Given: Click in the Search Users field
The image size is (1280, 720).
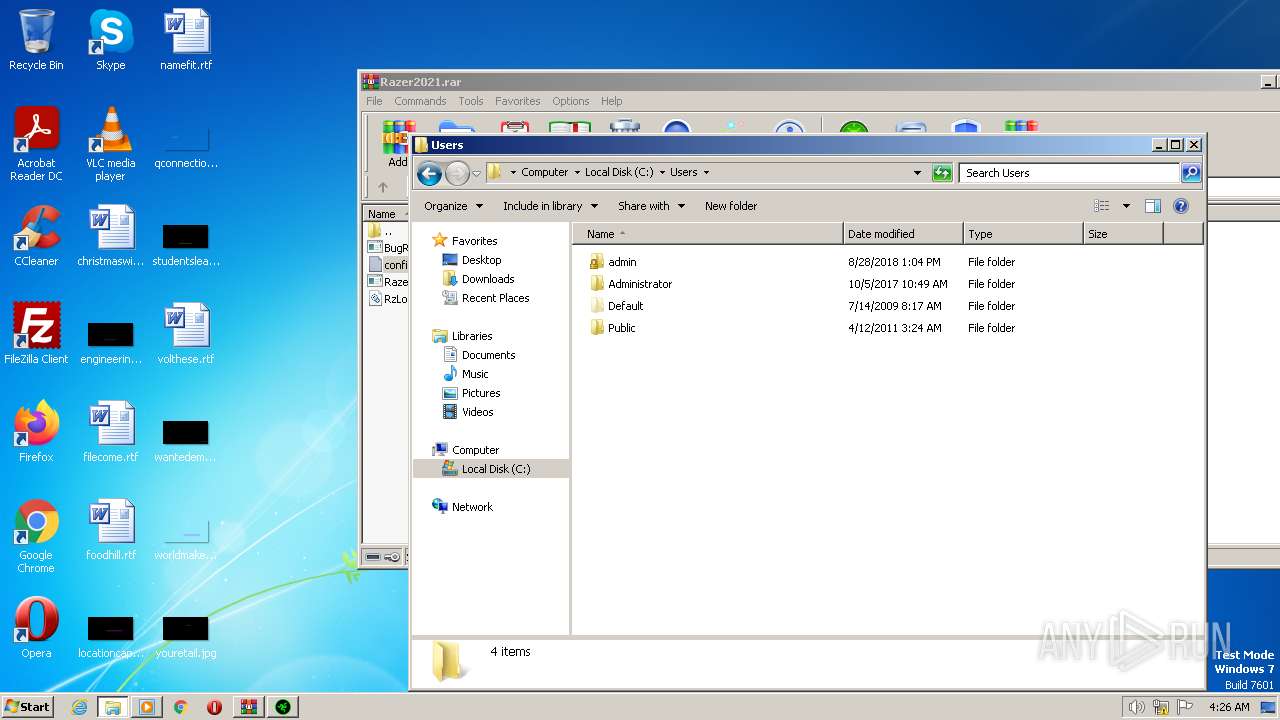Looking at the screenshot, I should coord(1068,173).
